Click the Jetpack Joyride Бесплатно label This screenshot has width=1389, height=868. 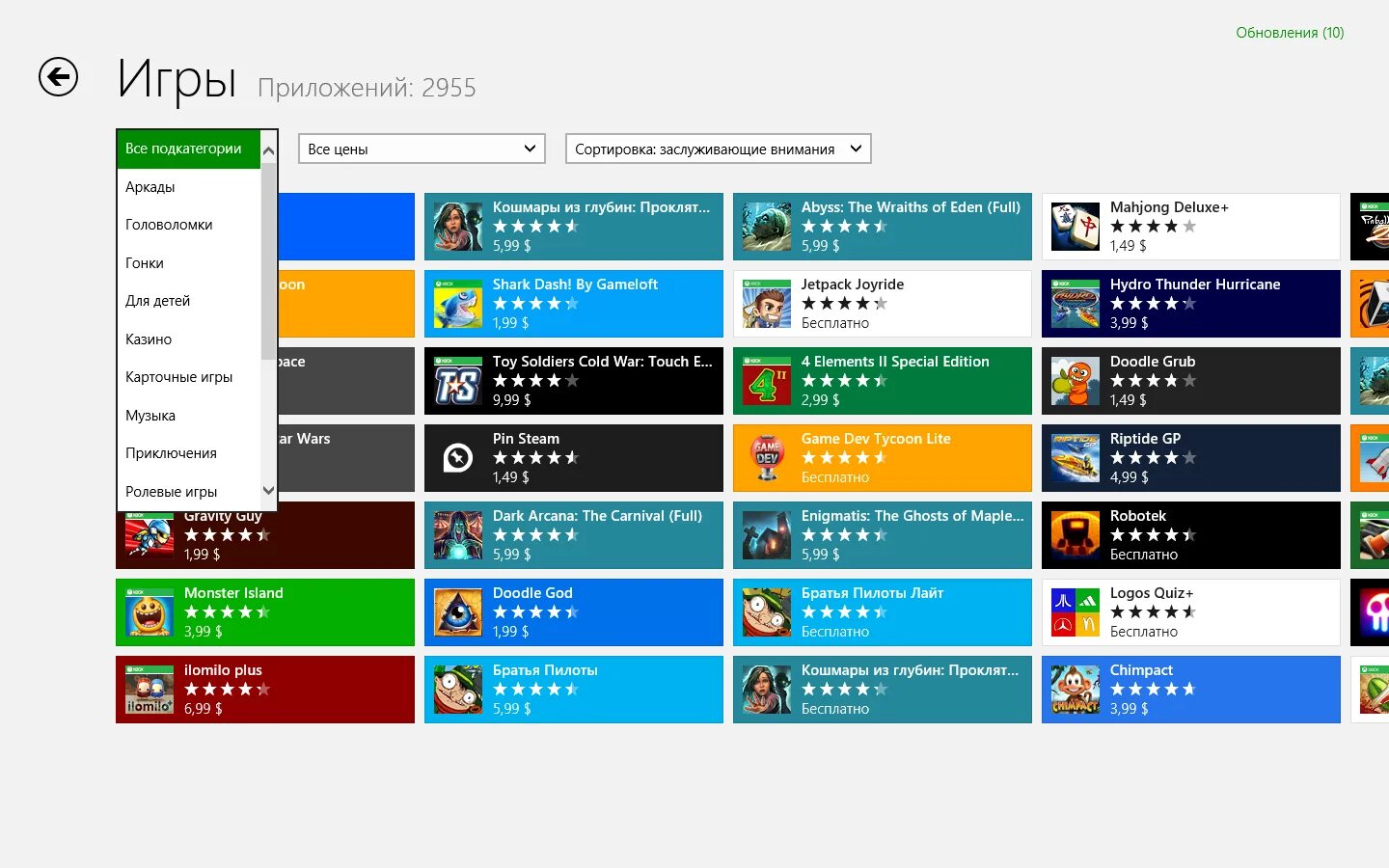(x=835, y=323)
